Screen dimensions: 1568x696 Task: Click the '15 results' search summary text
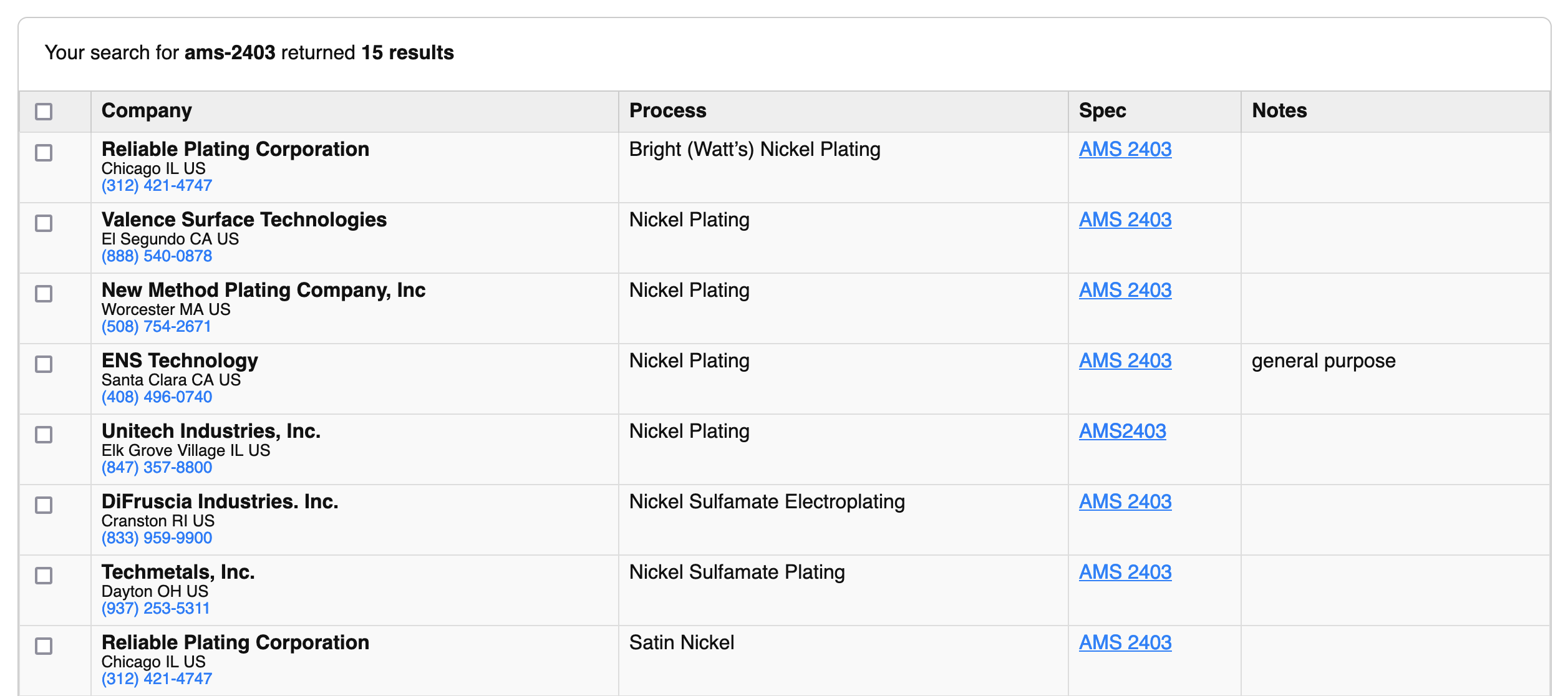407,53
